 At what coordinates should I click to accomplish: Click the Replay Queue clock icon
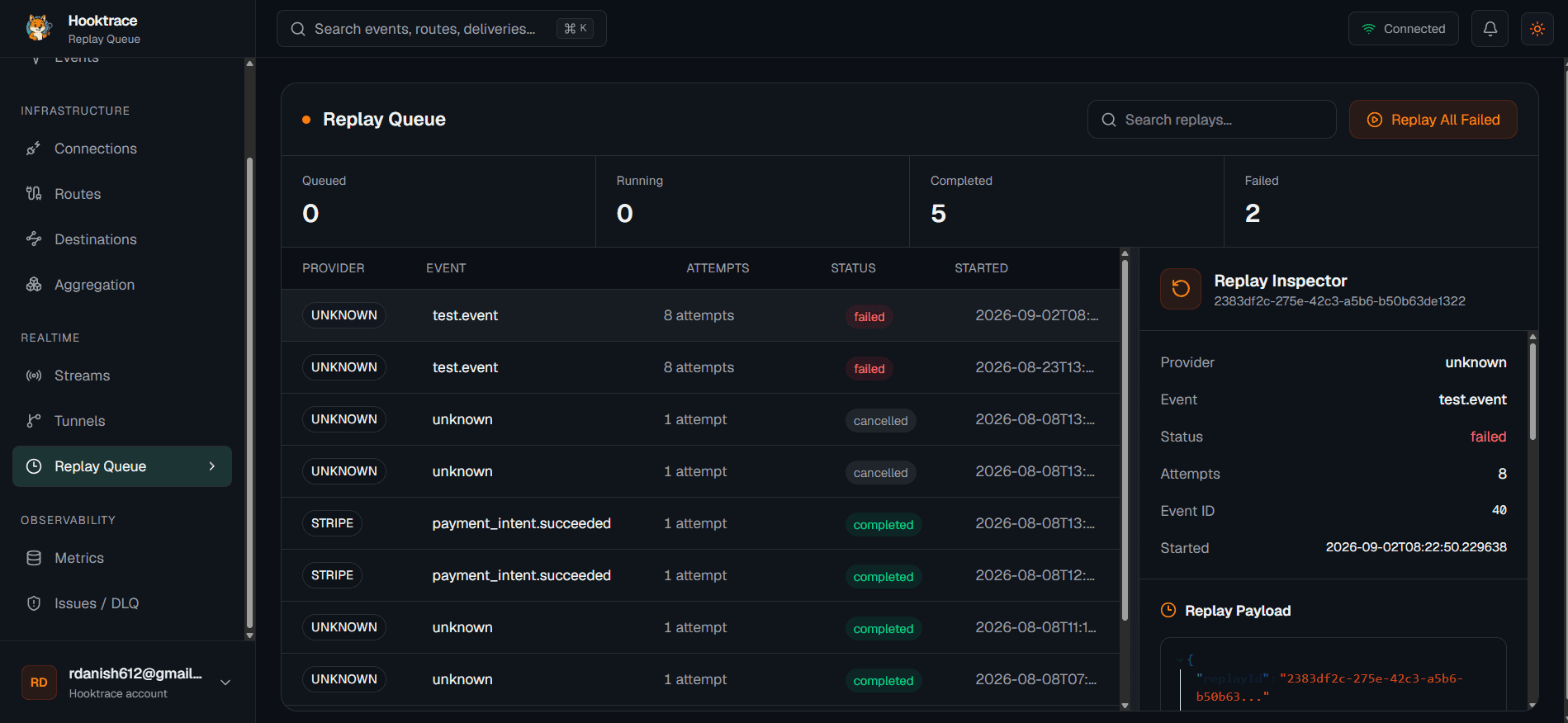click(34, 466)
